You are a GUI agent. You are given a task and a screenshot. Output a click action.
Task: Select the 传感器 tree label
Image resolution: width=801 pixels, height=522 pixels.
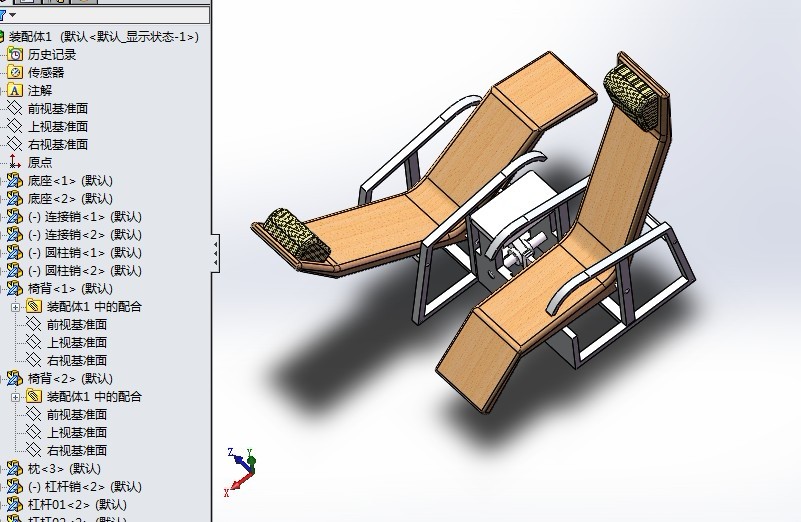pyautogui.click(x=46, y=73)
